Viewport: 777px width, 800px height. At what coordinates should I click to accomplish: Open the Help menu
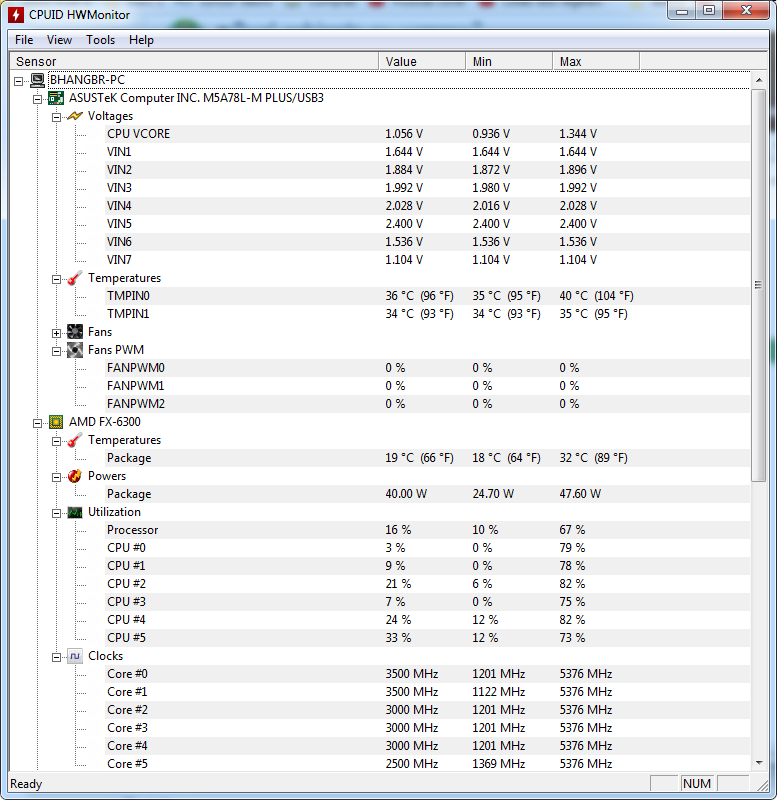[141, 40]
